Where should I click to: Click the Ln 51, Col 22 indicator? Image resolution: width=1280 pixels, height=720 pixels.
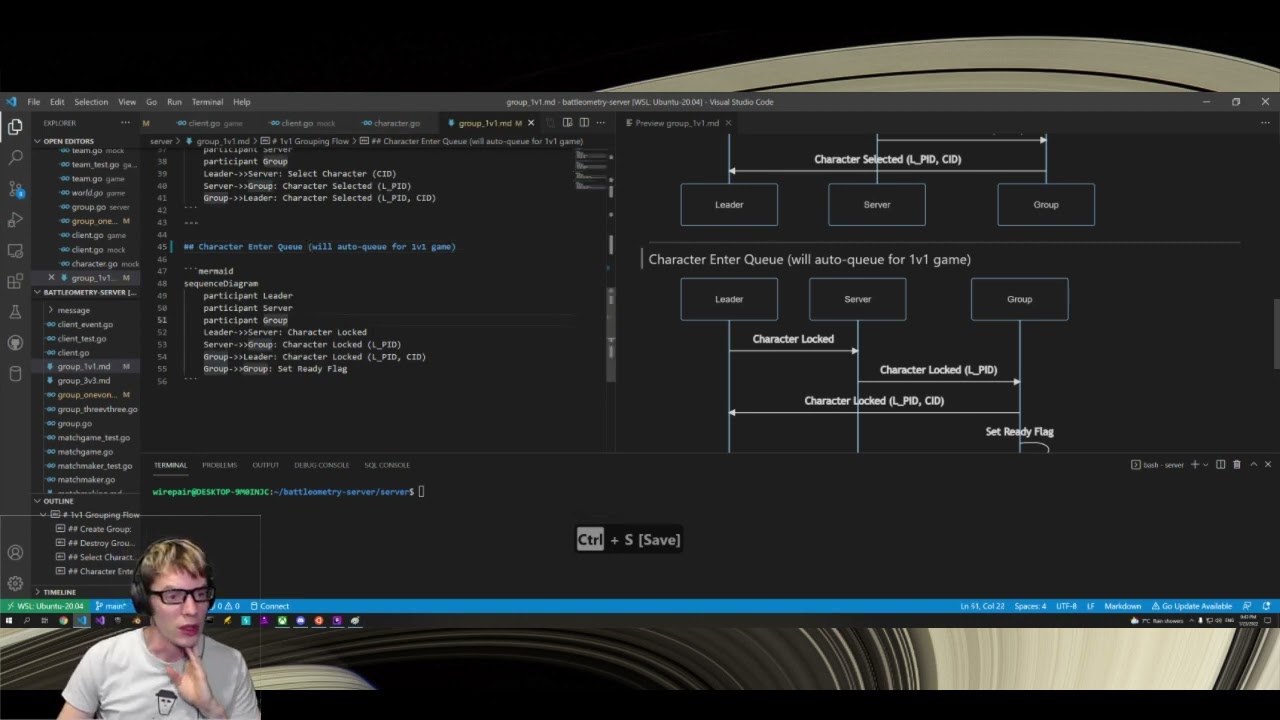coord(982,606)
